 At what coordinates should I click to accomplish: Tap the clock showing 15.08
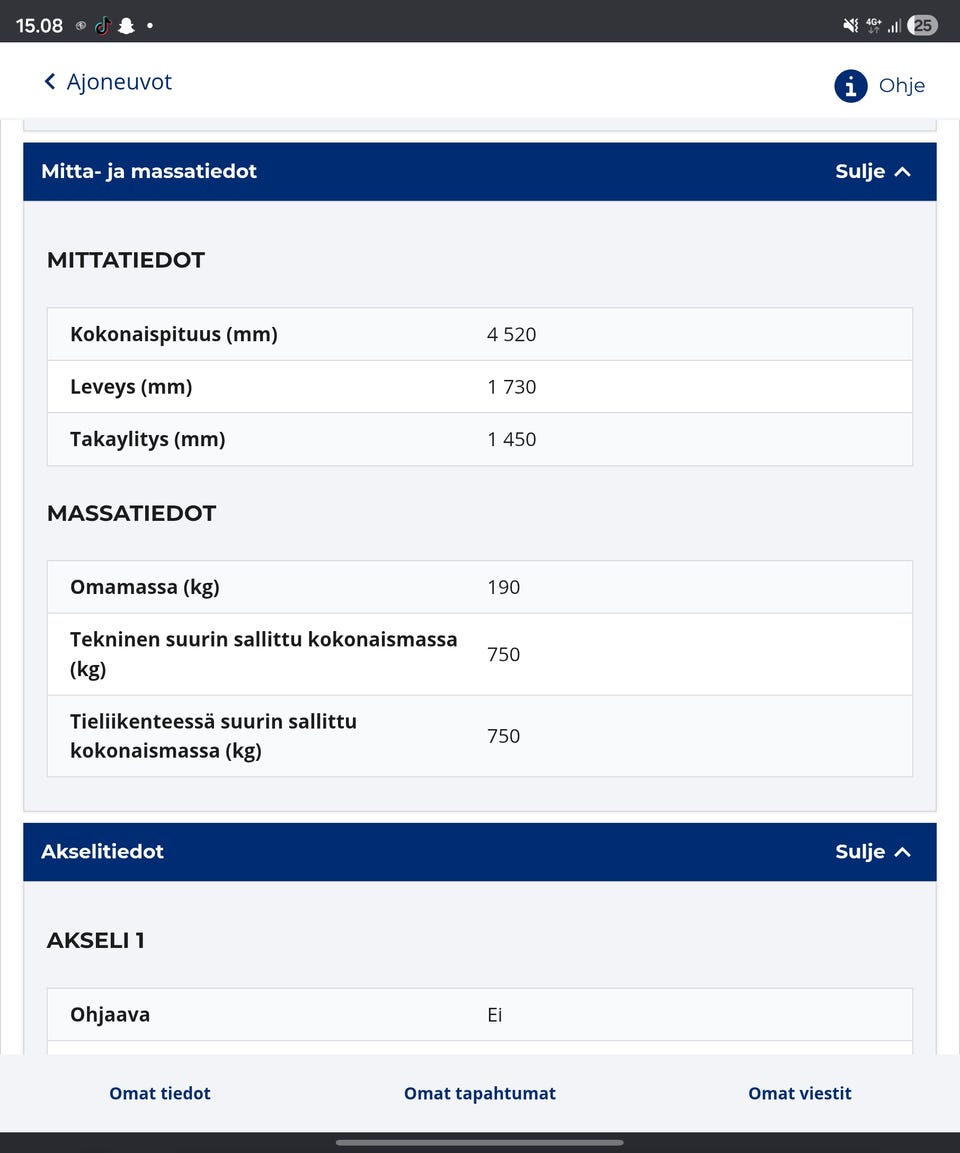(x=39, y=26)
